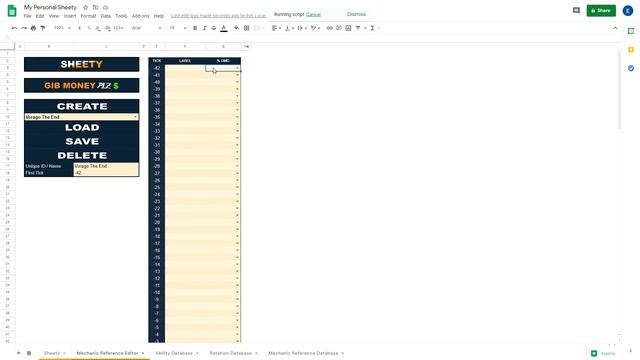Open horizontal align options

coord(275,28)
